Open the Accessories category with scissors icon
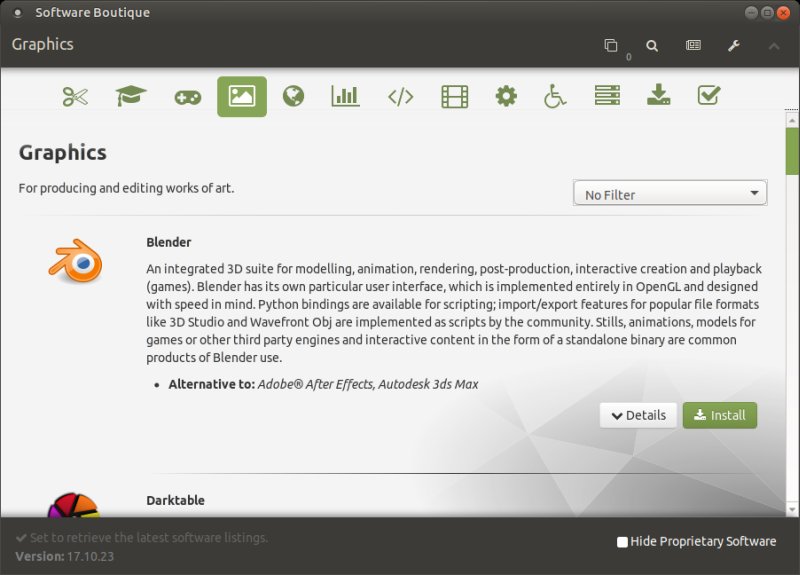 pos(76,96)
